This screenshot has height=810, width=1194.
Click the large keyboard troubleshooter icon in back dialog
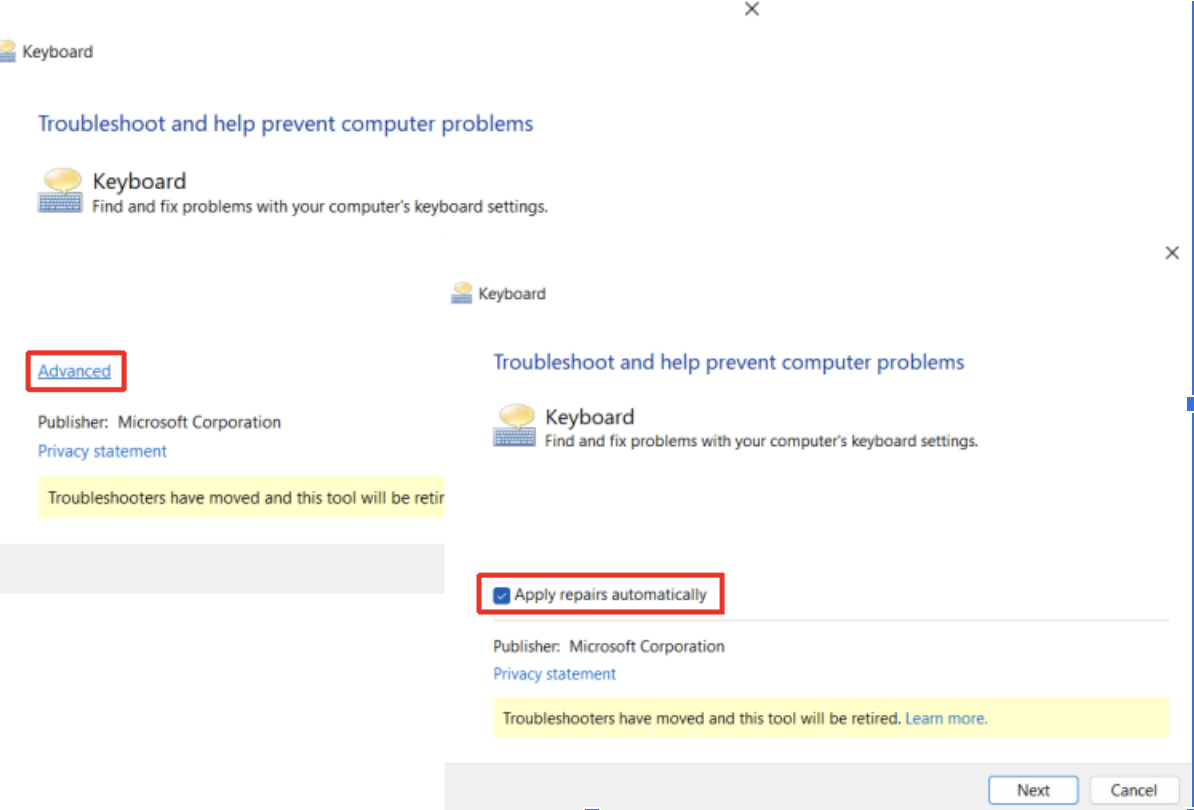tap(58, 189)
